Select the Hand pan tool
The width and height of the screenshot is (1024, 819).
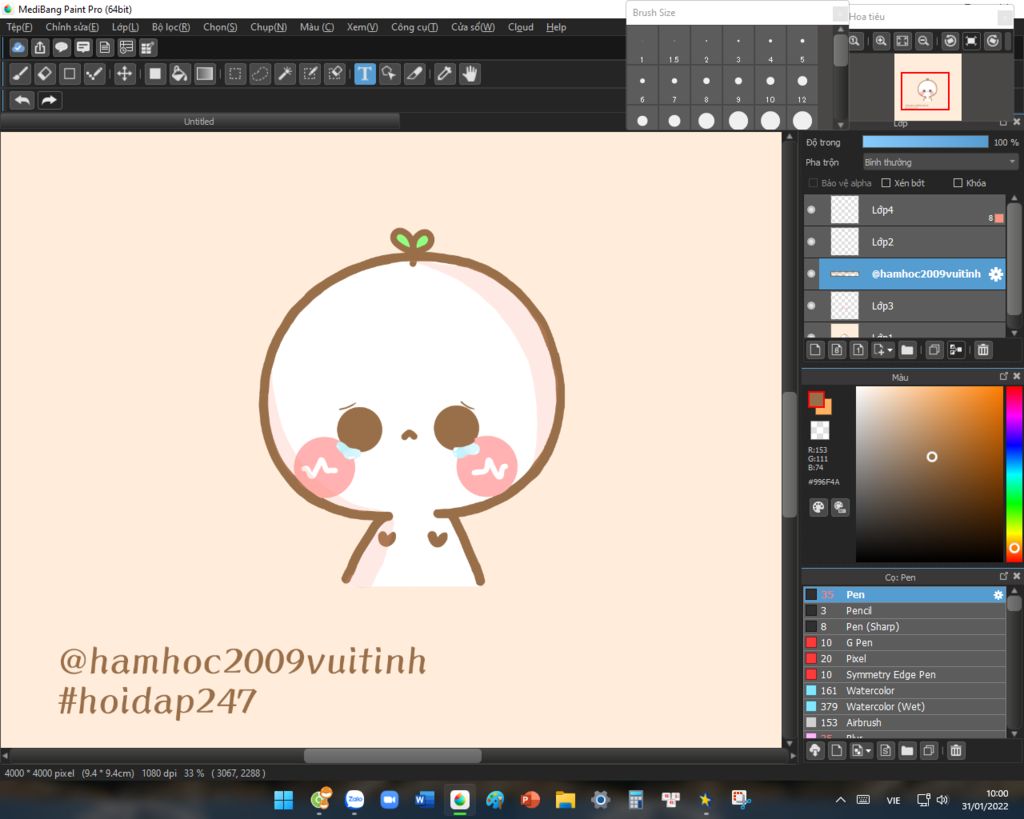[x=470, y=74]
